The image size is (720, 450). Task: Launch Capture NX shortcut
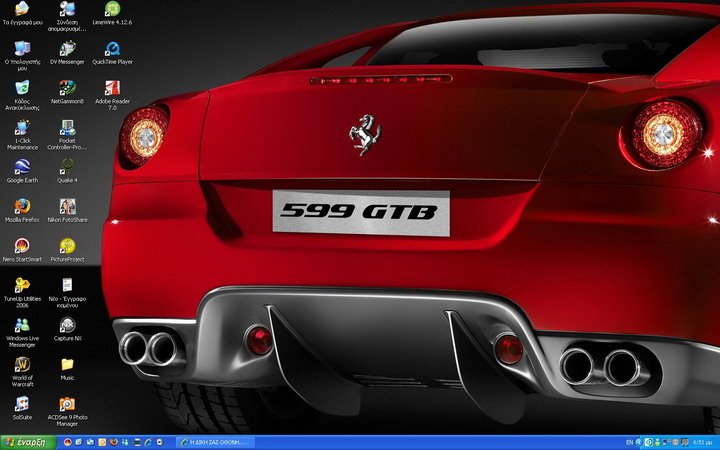pyautogui.click(x=67, y=328)
